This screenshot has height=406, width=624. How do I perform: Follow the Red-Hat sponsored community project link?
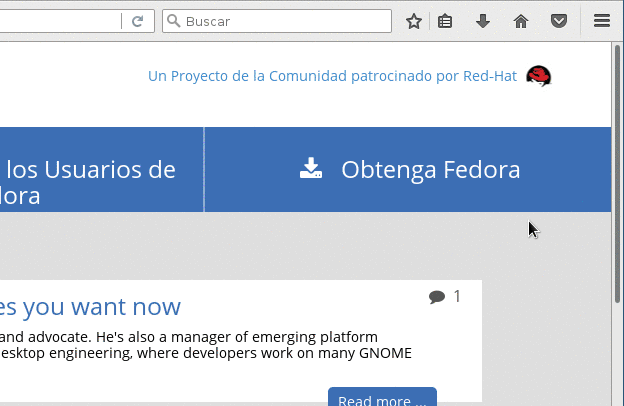tap(332, 76)
